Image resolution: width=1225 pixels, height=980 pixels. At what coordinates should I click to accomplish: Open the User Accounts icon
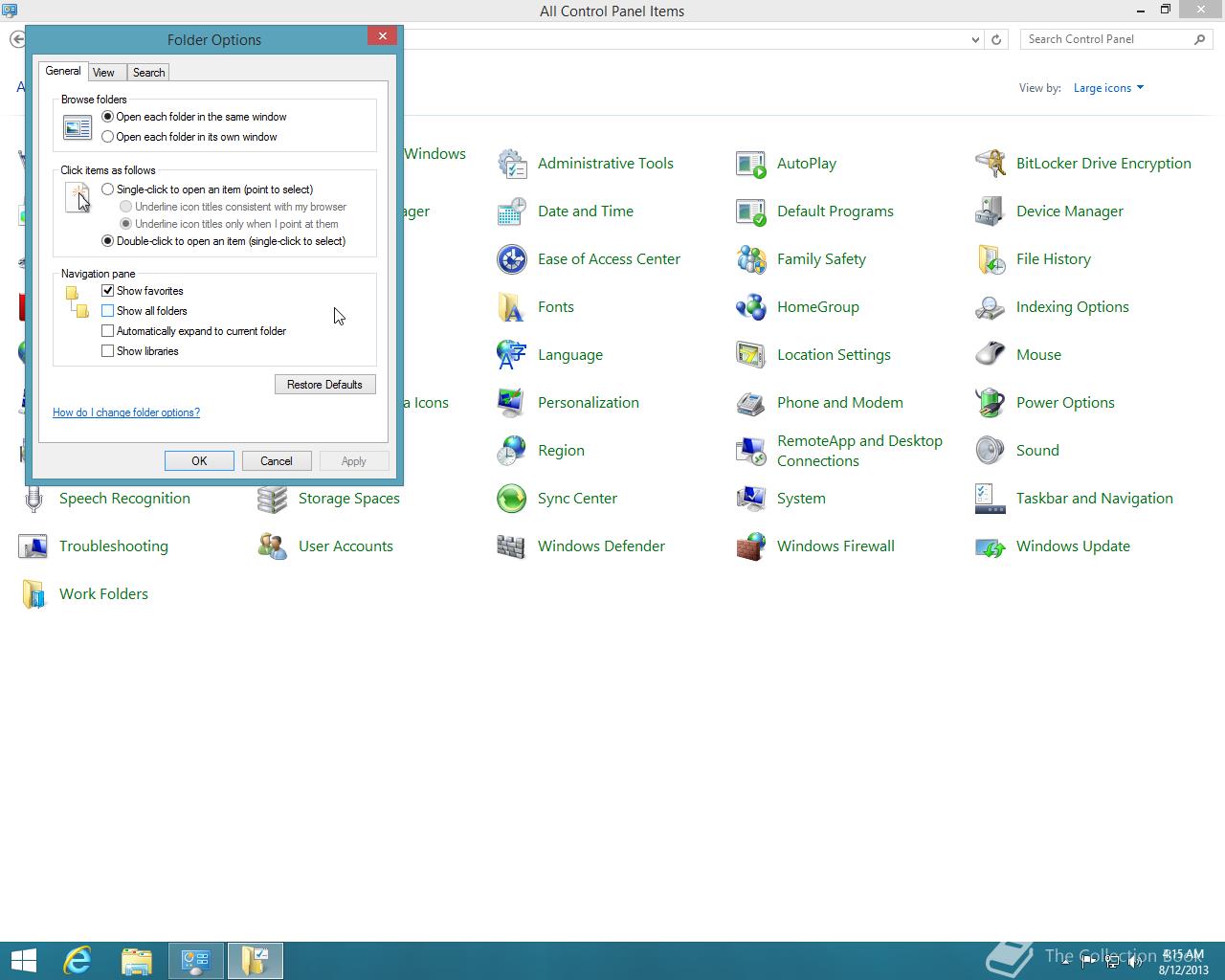[273, 546]
